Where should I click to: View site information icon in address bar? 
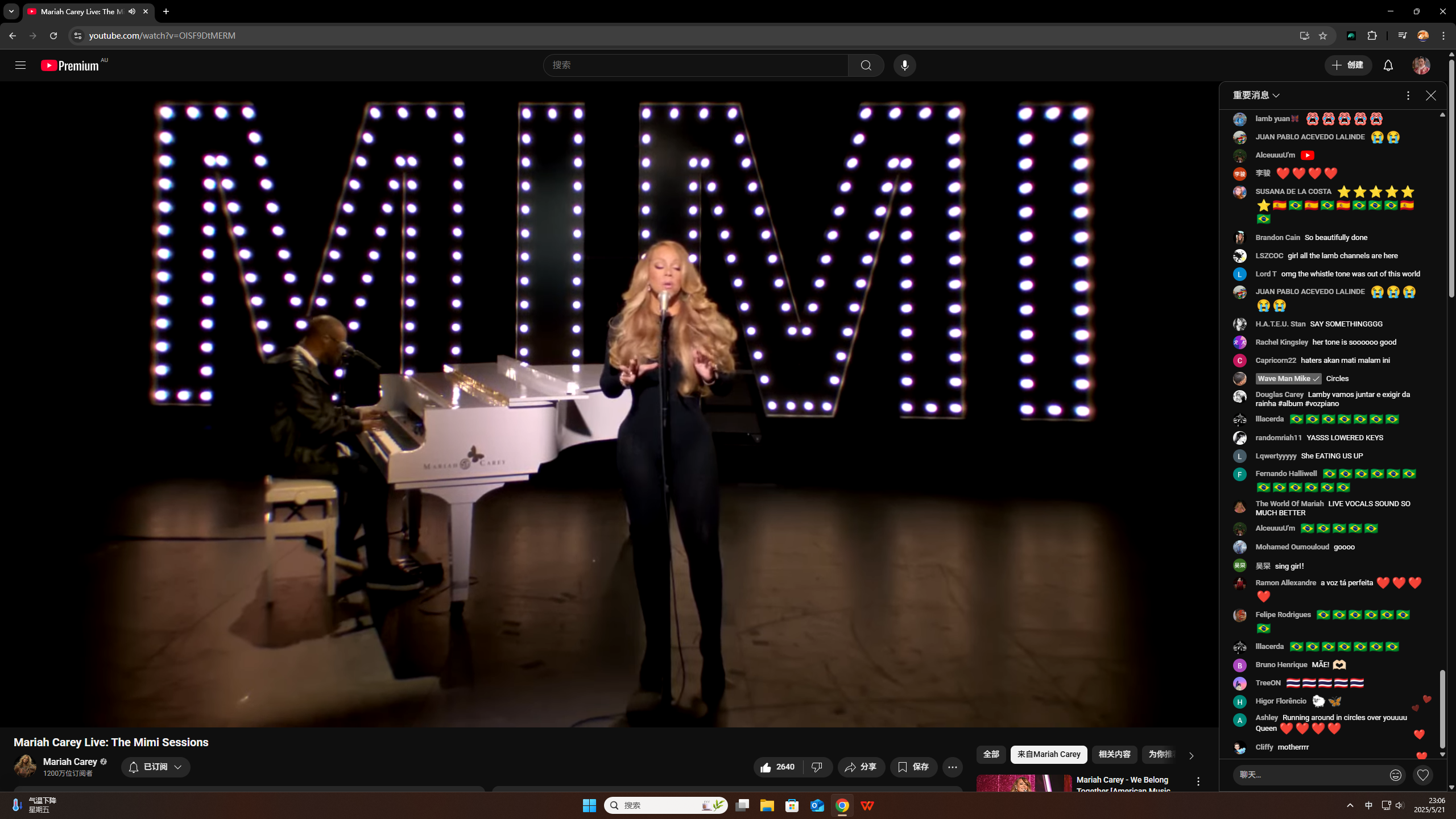[x=78, y=36]
